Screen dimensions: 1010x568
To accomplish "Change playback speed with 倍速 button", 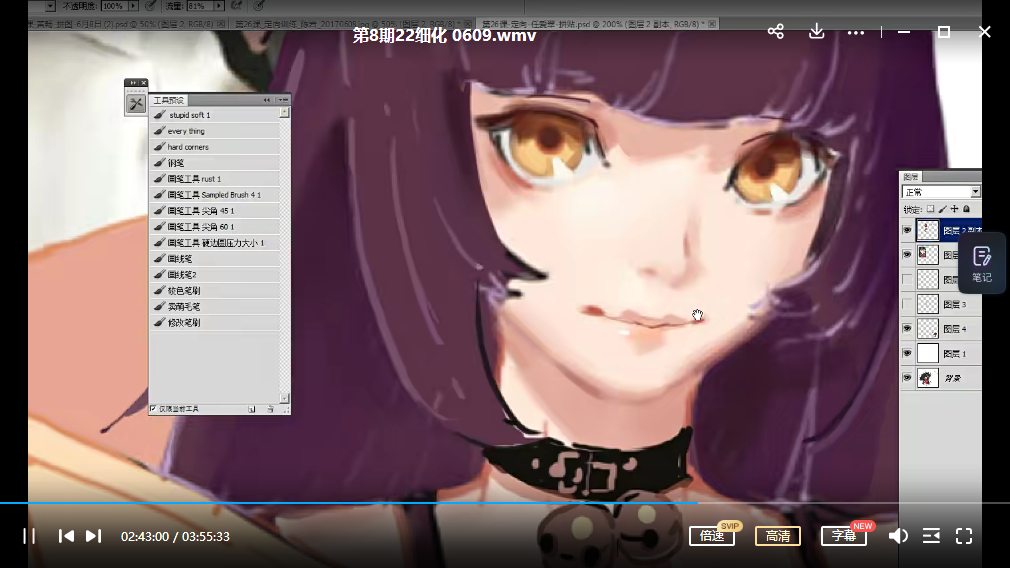I will coord(712,536).
